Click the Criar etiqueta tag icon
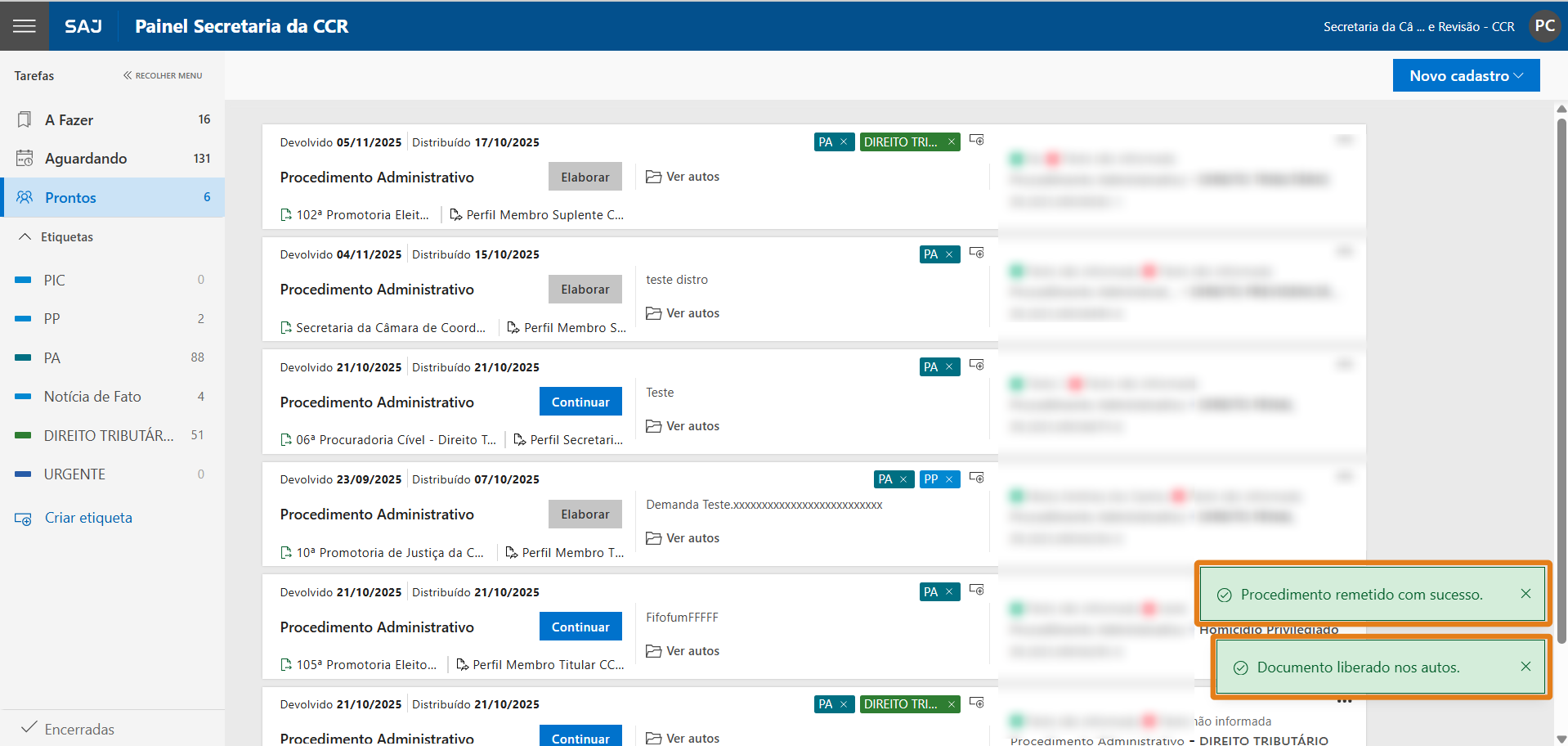Viewport: 1568px width, 746px height. coord(23,519)
